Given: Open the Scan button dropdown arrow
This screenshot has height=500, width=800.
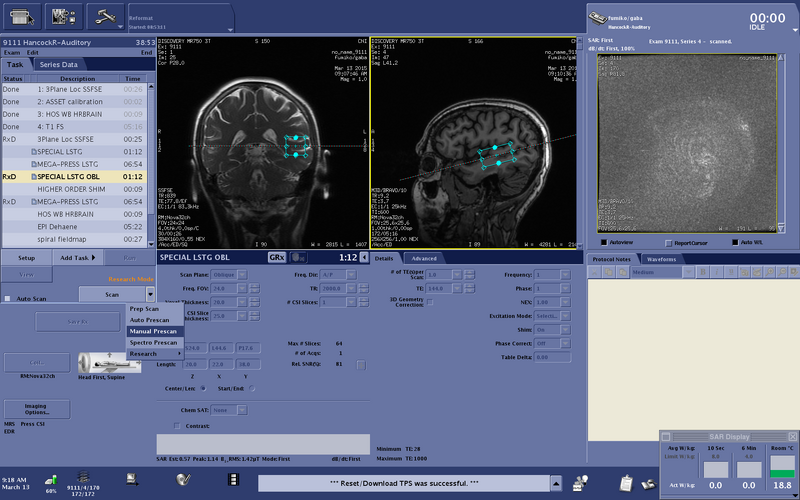Looking at the screenshot, I should click(150, 294).
